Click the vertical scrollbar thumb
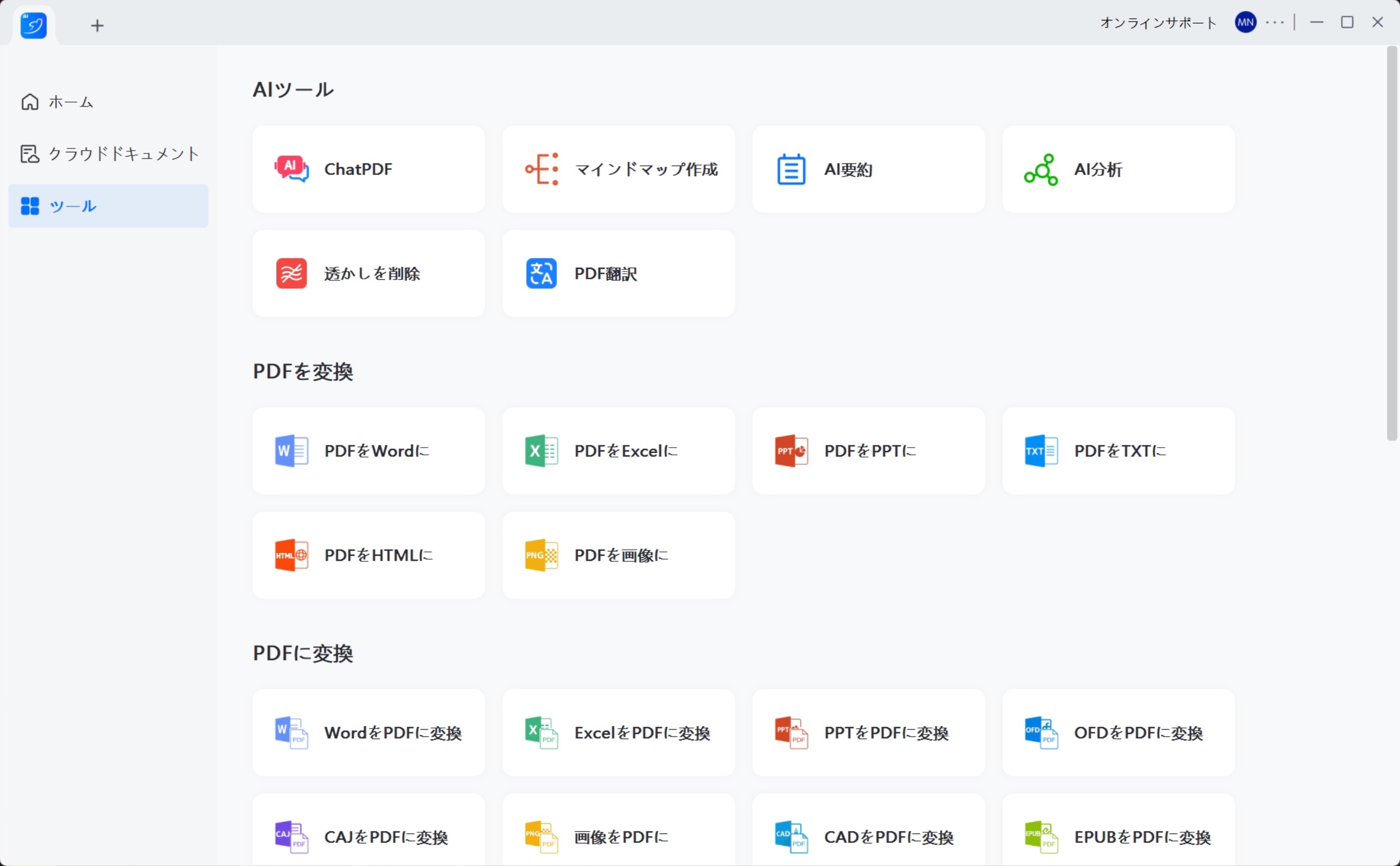The height and width of the screenshot is (866, 1400). [x=1391, y=243]
